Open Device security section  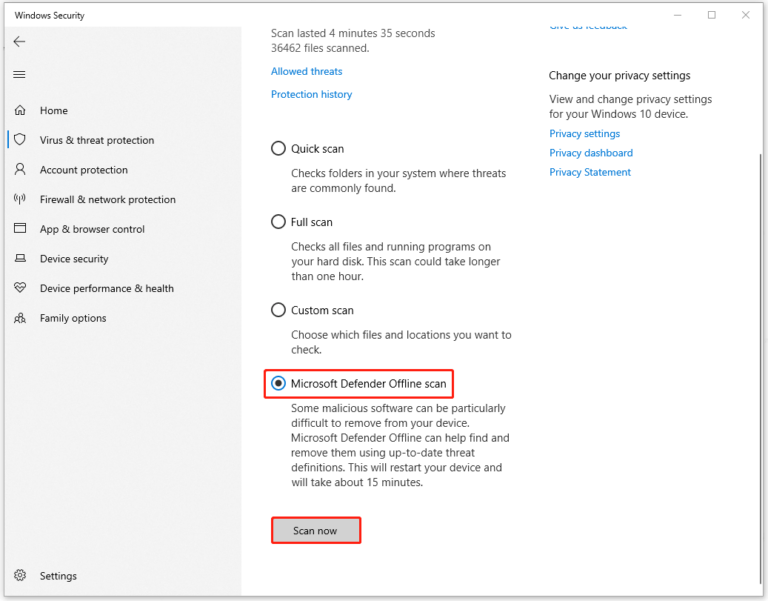(x=74, y=259)
